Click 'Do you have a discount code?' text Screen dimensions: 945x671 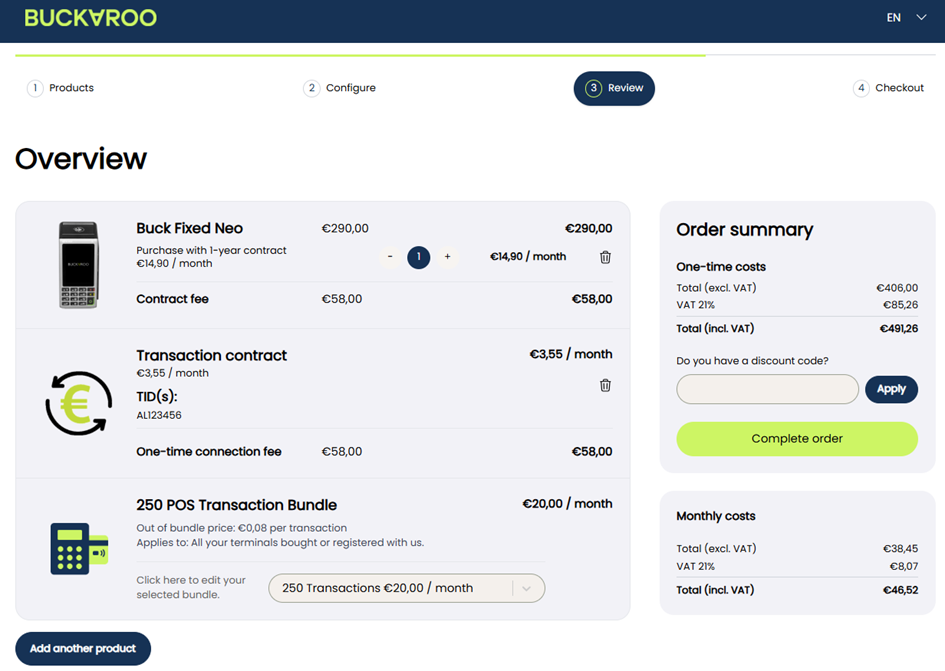click(752, 361)
